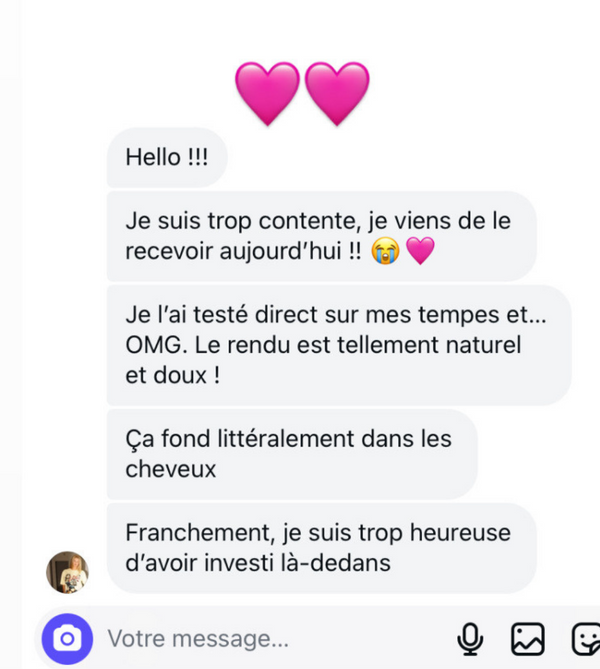Tap the microphone to record a voice message
Screen dimensions: 600x669
click(470, 638)
